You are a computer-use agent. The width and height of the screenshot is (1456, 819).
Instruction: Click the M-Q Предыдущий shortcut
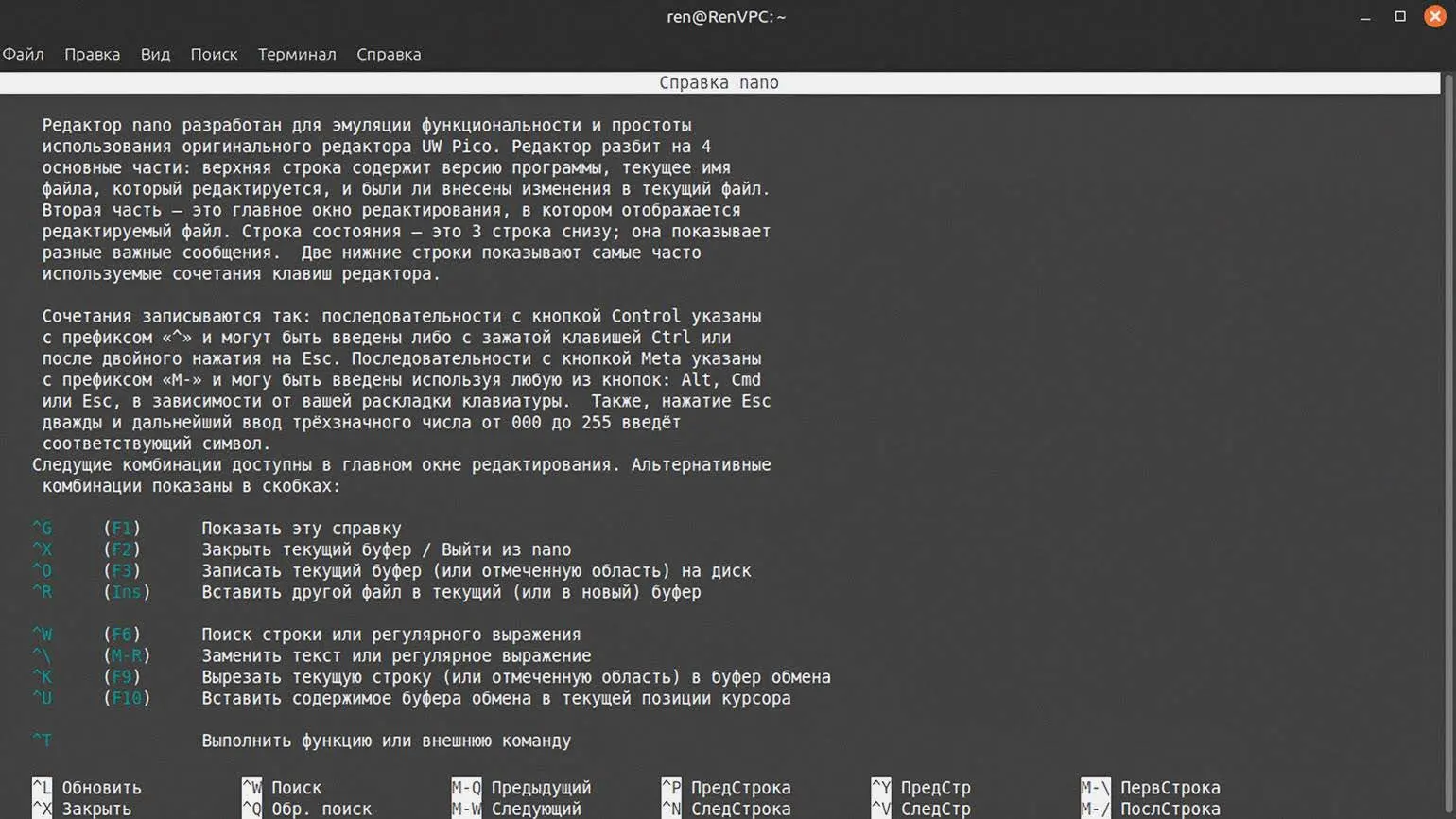click(521, 788)
